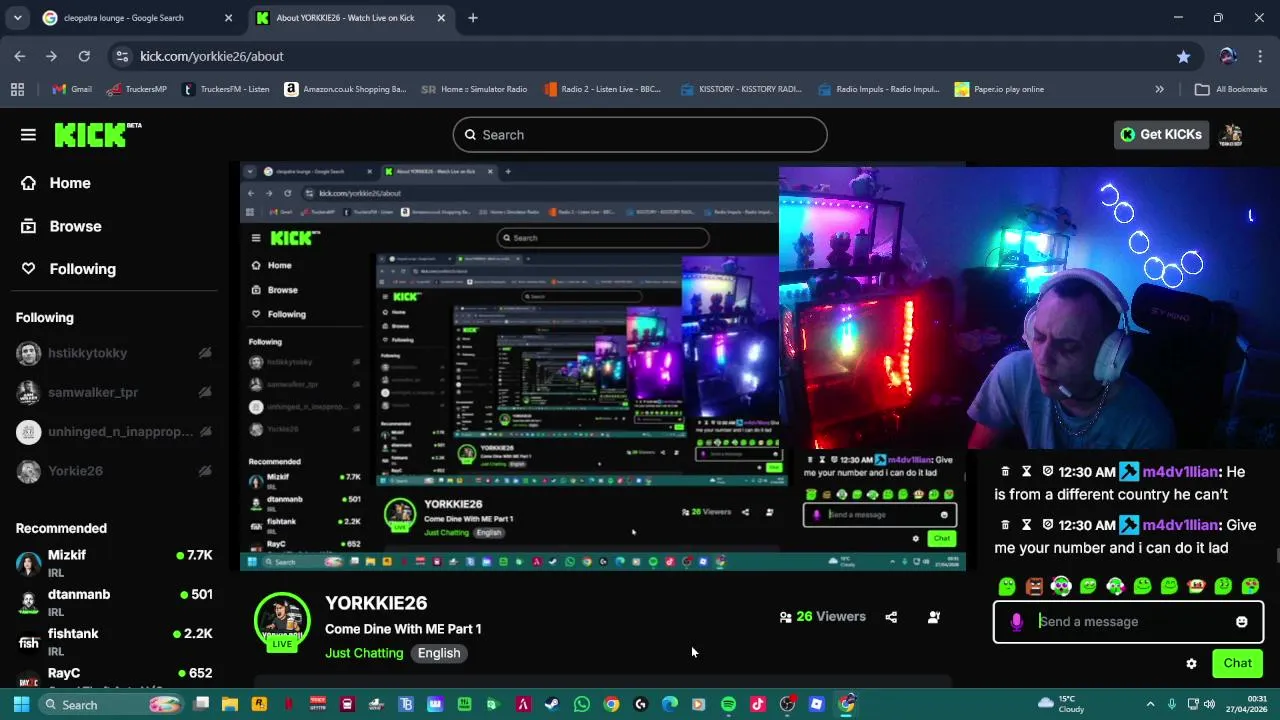
Task: Timeout m4dv1llian on first message
Action: click(1026, 472)
